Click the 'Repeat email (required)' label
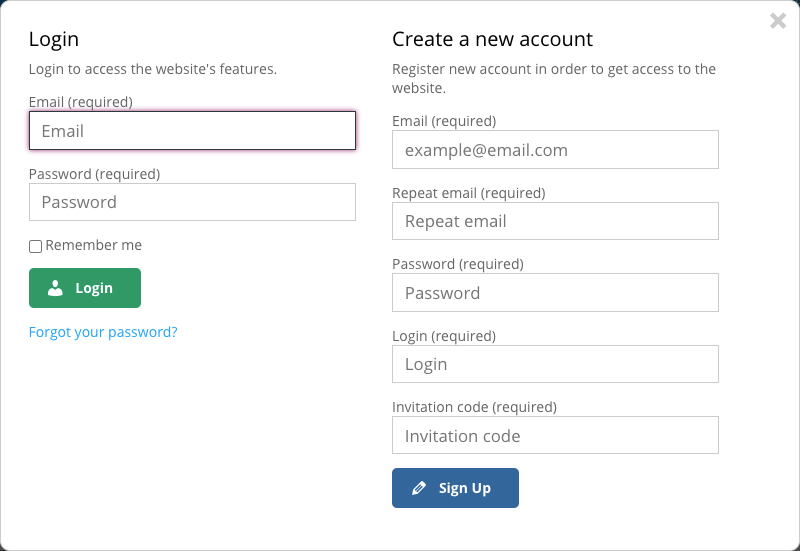Screen dimensions: 800x551 pos(469,193)
